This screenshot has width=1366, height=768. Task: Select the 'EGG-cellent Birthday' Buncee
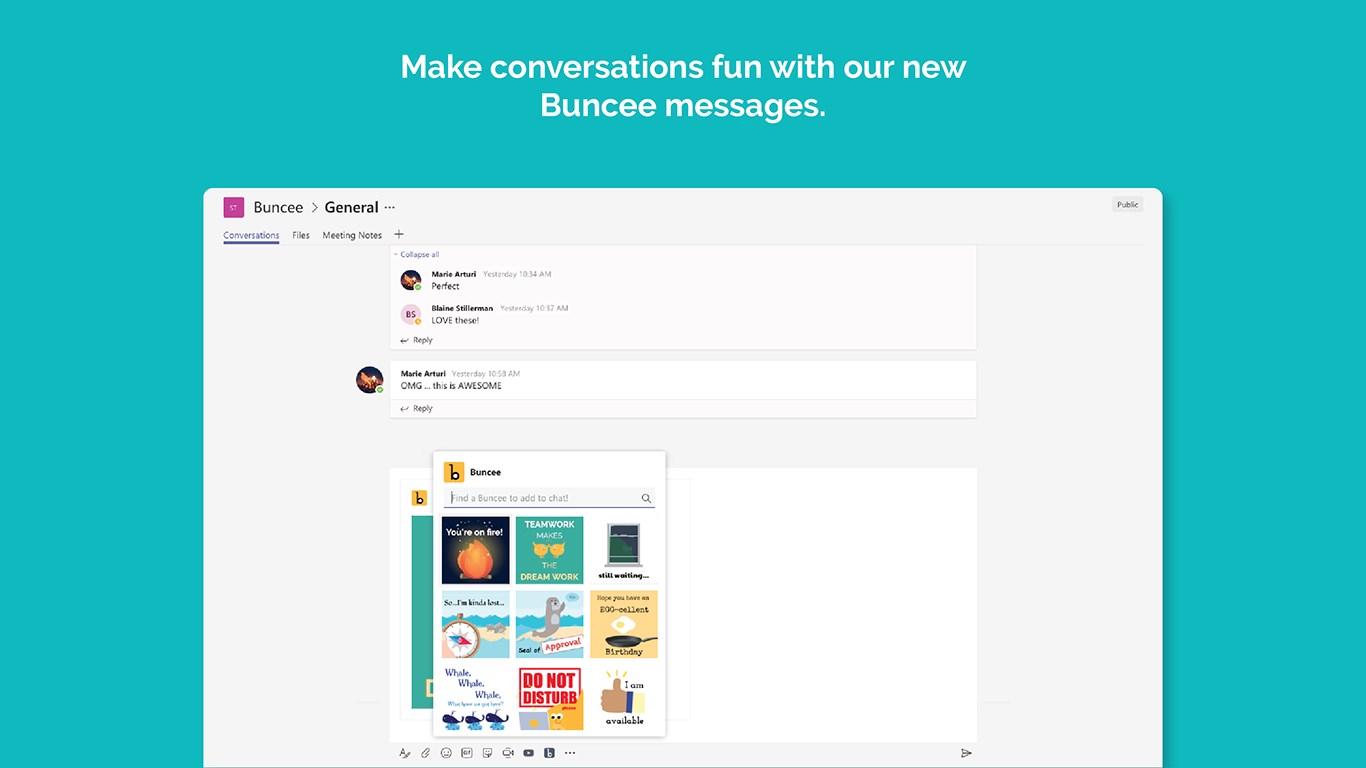click(624, 624)
